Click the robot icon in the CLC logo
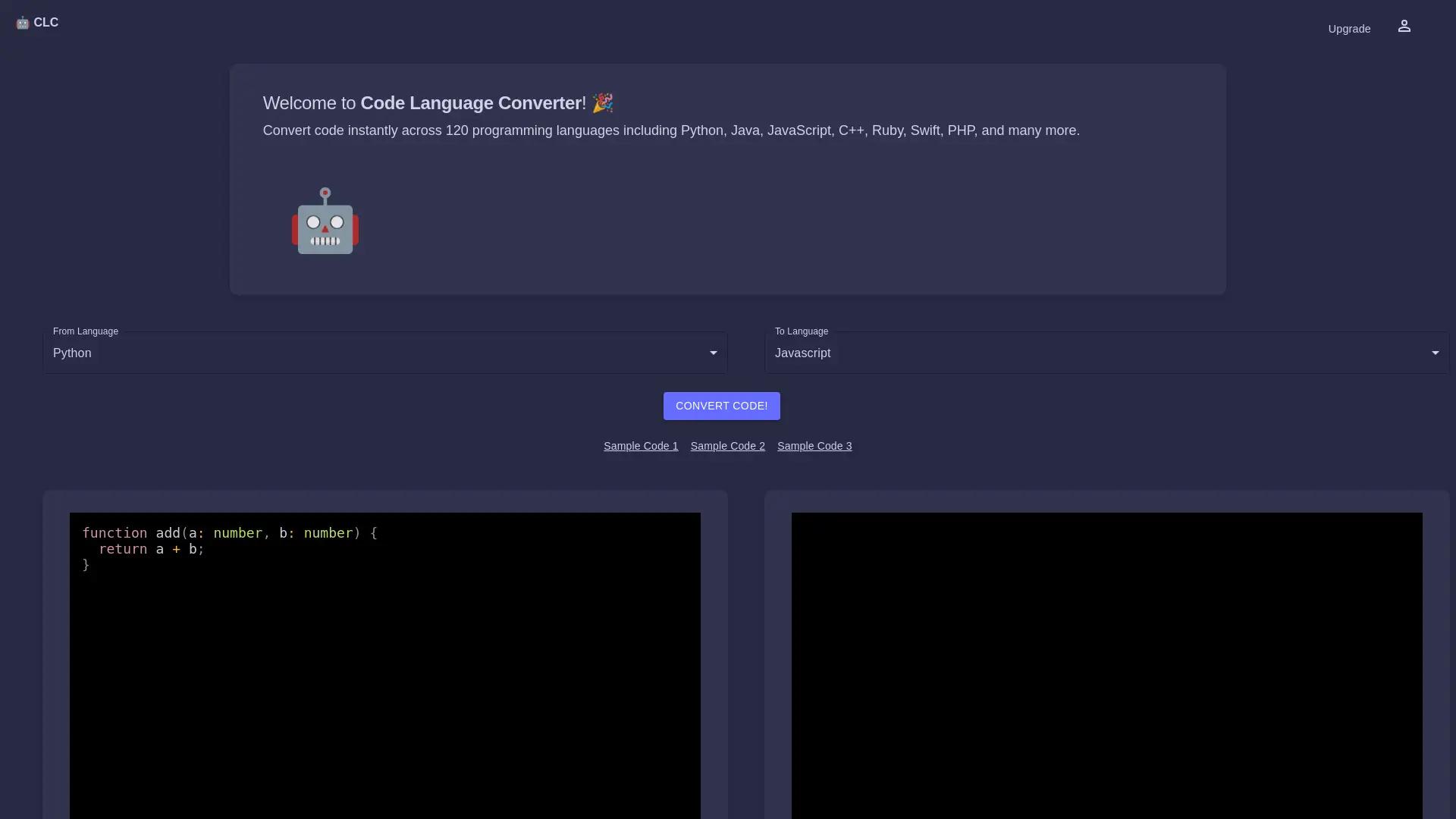 tap(22, 23)
